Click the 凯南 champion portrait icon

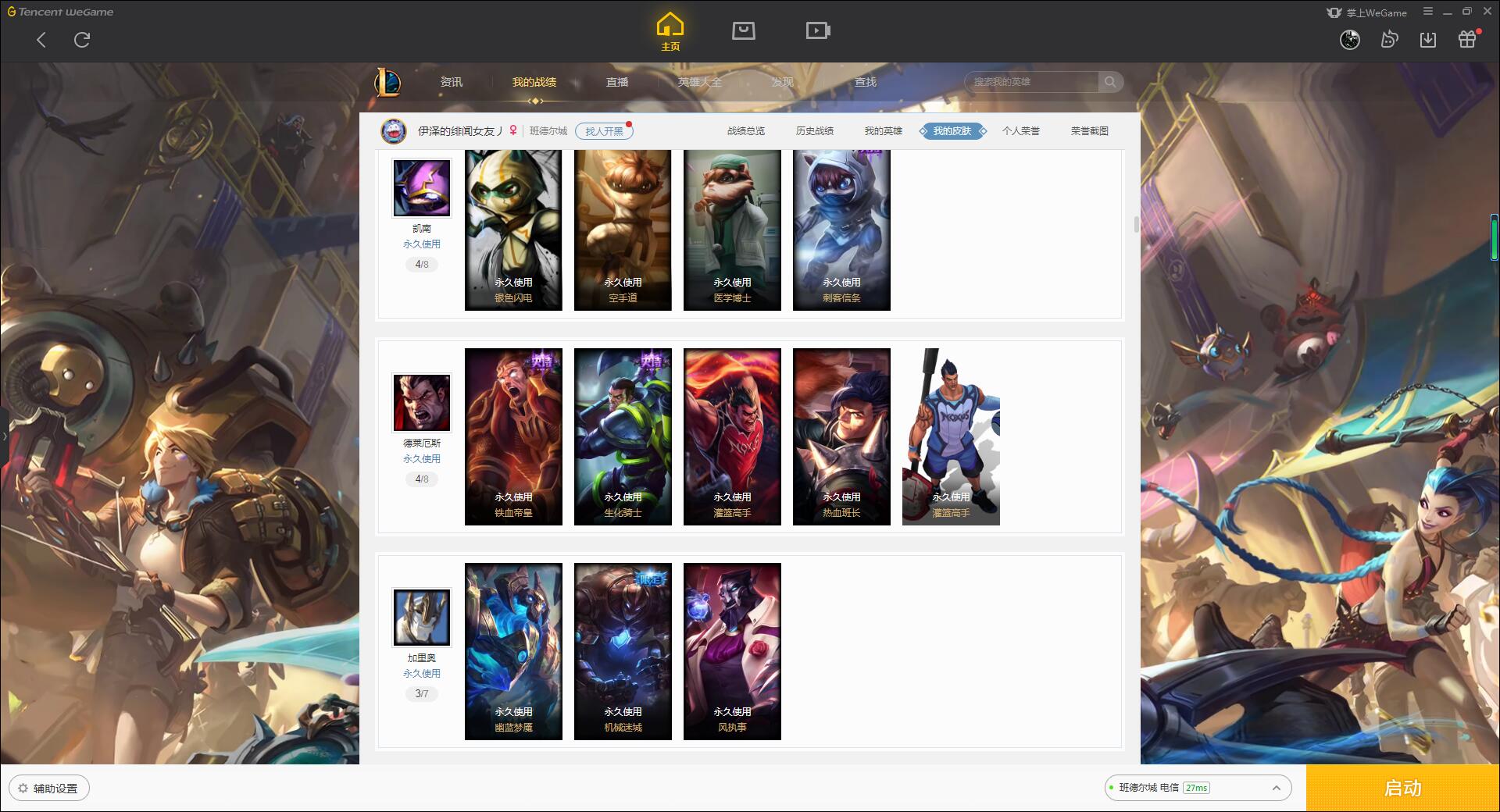pos(422,188)
